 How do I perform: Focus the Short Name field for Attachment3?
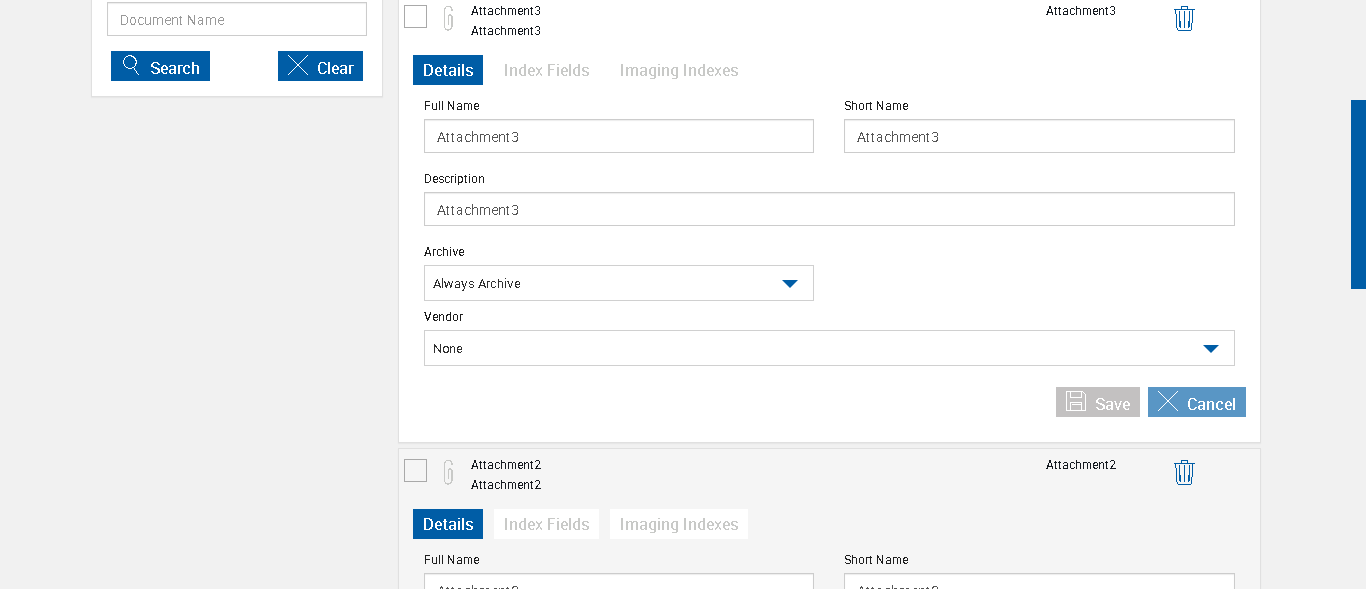click(1038, 136)
